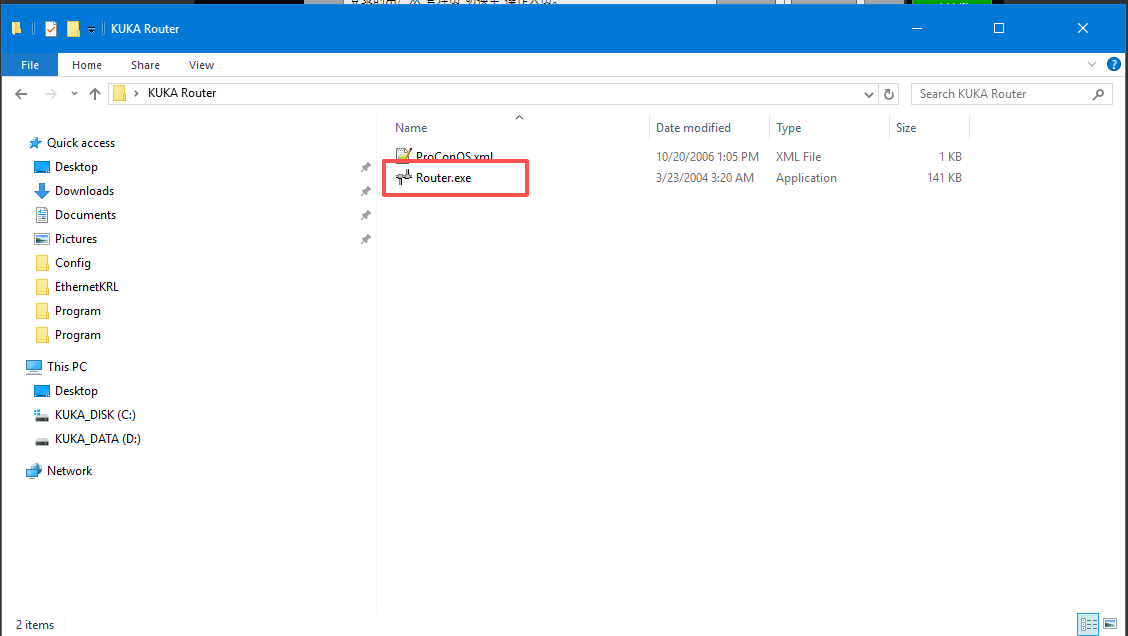
Task: Open the recent locations dropdown
Action: coord(74,94)
